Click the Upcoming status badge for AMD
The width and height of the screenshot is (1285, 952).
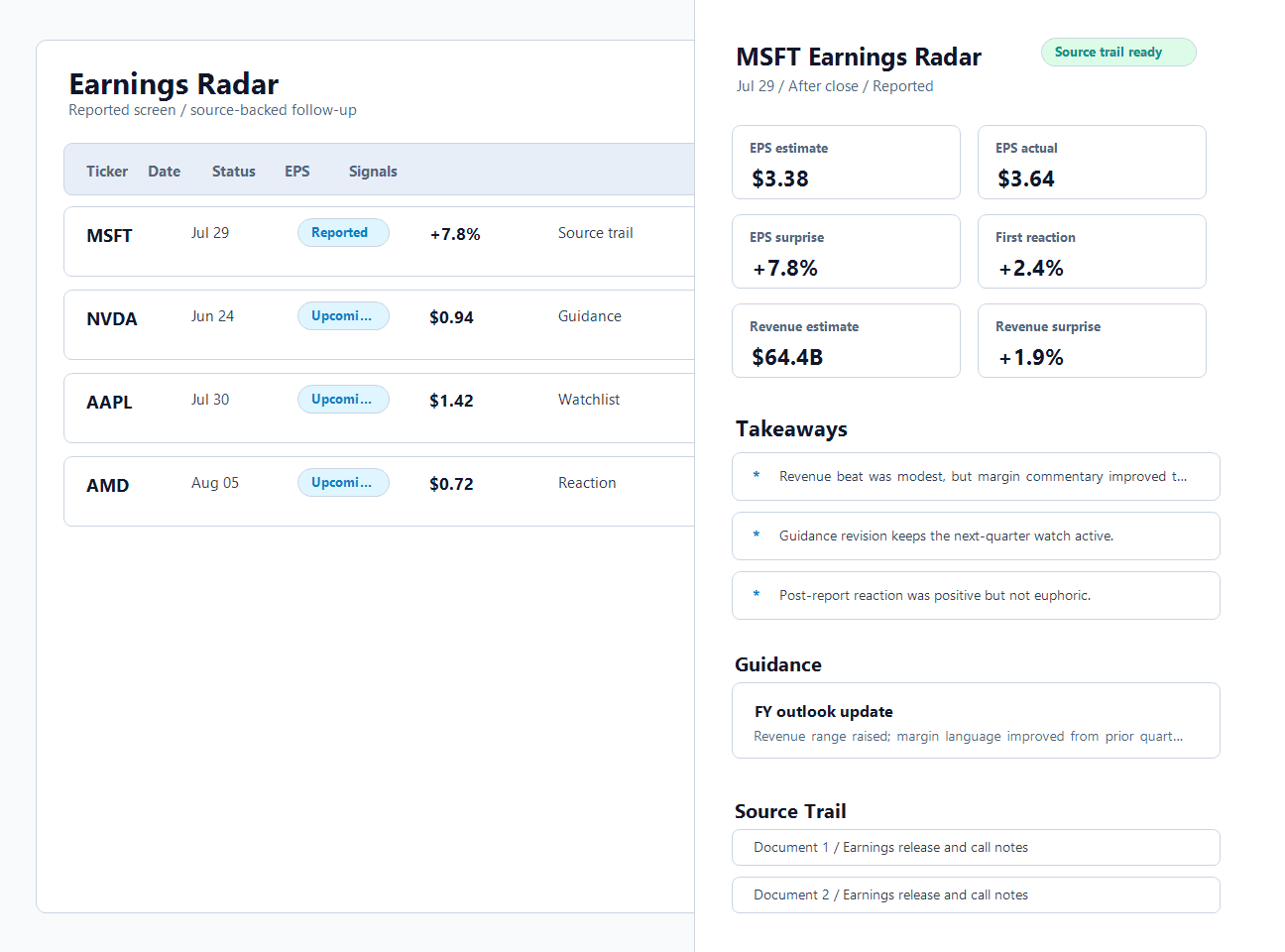(x=343, y=483)
